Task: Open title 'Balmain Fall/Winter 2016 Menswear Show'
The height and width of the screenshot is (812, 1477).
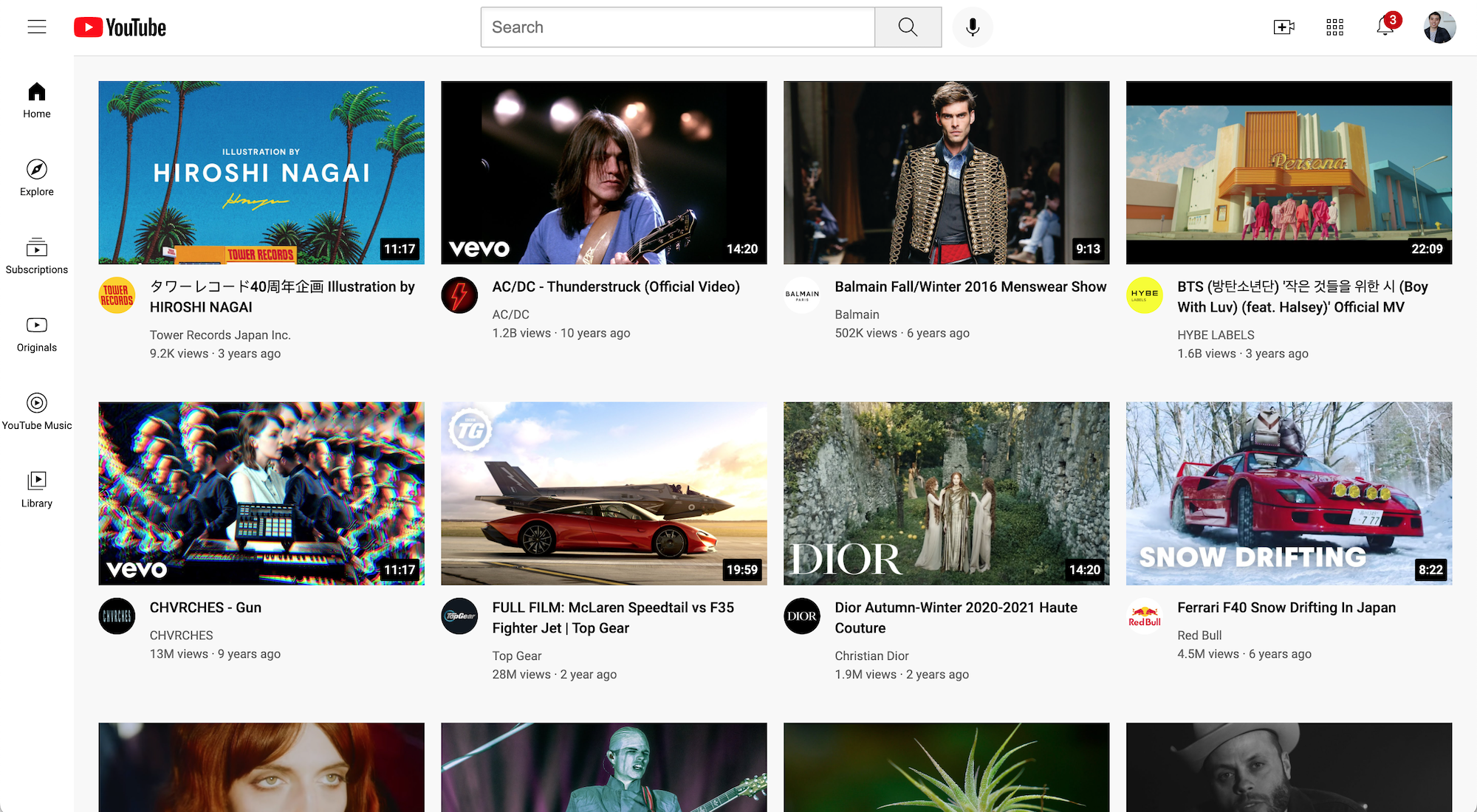Action: (x=970, y=286)
